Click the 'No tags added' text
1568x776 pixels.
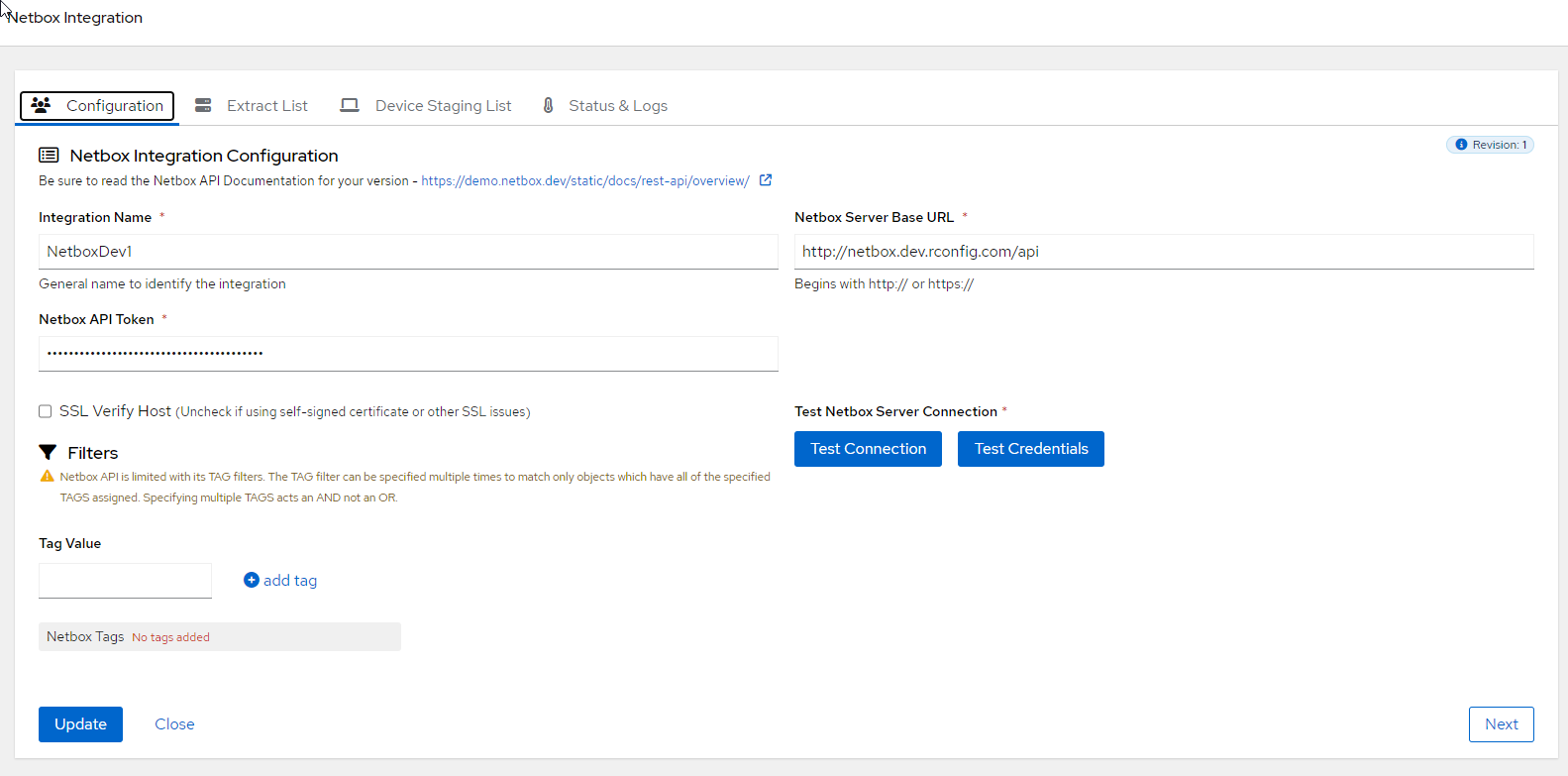tap(170, 637)
